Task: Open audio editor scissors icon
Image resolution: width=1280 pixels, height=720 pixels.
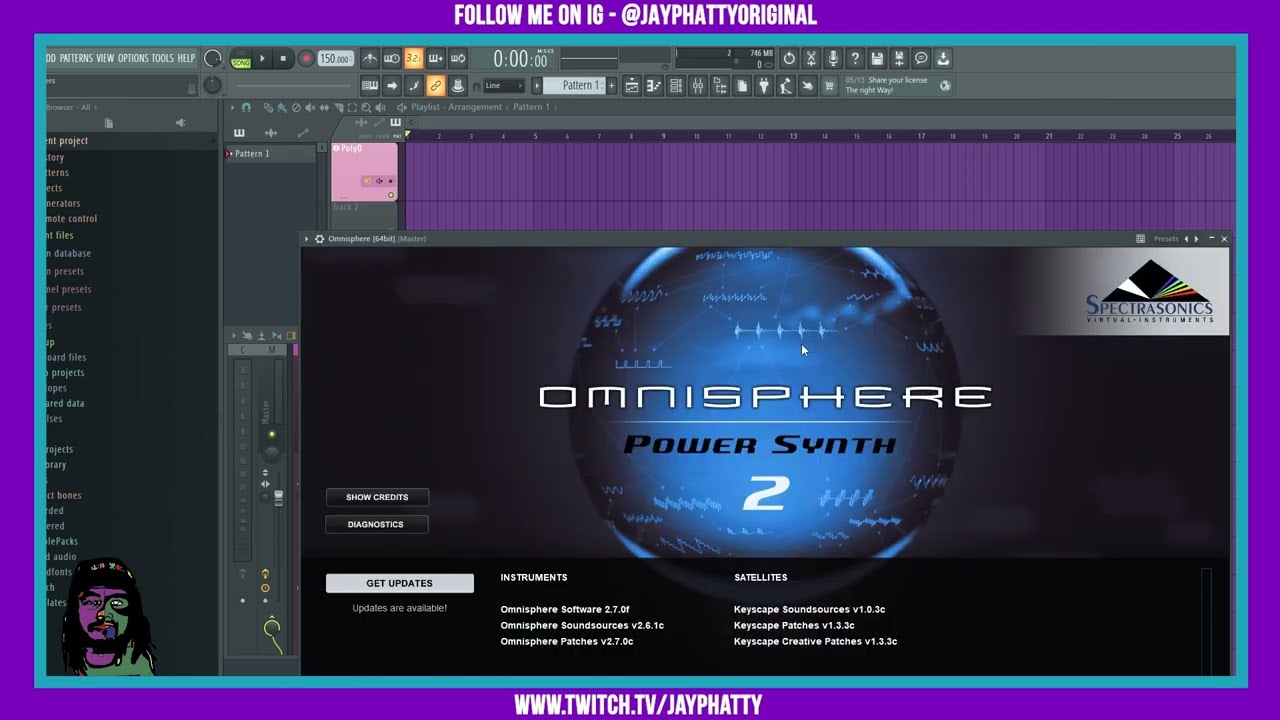Action: pyautogui.click(x=811, y=58)
